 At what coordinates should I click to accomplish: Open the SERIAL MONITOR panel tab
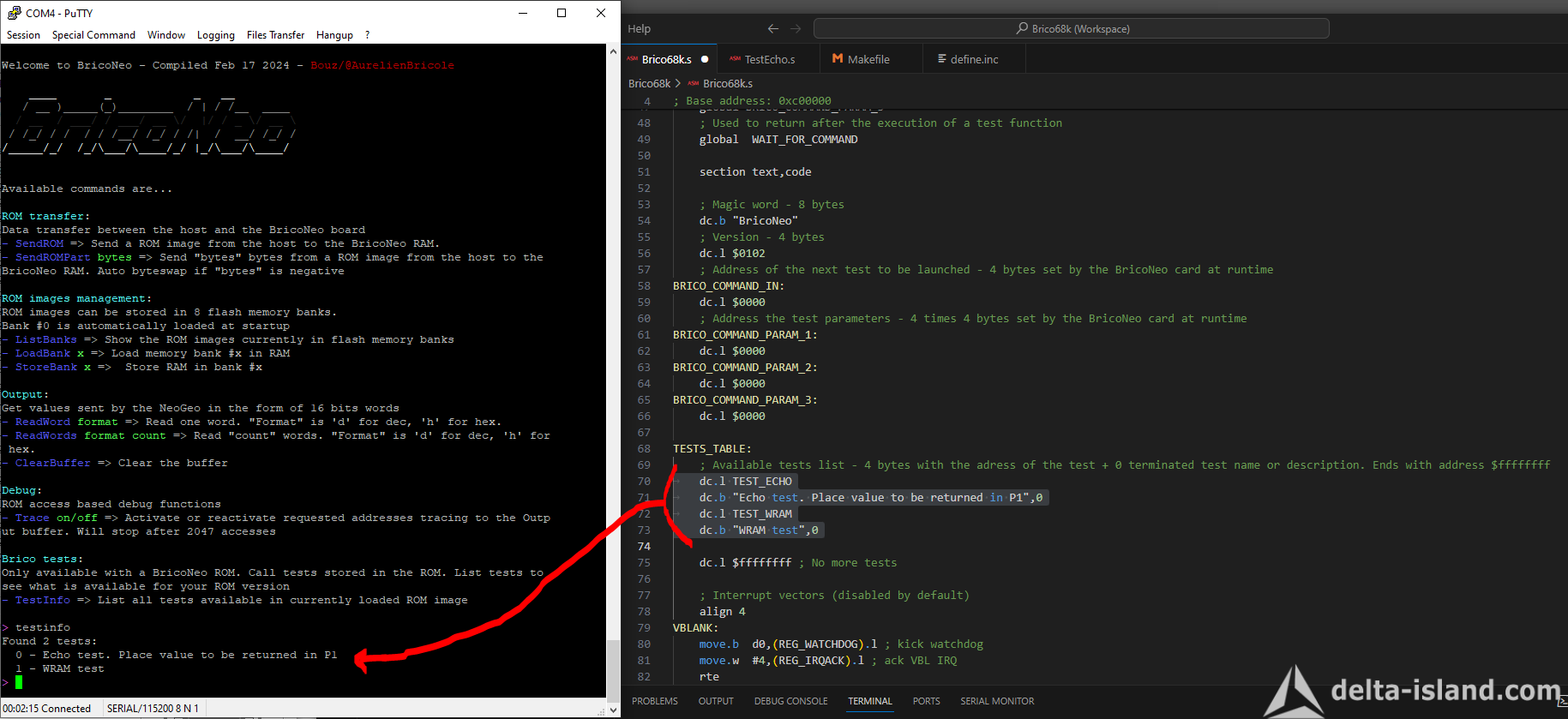pos(997,701)
